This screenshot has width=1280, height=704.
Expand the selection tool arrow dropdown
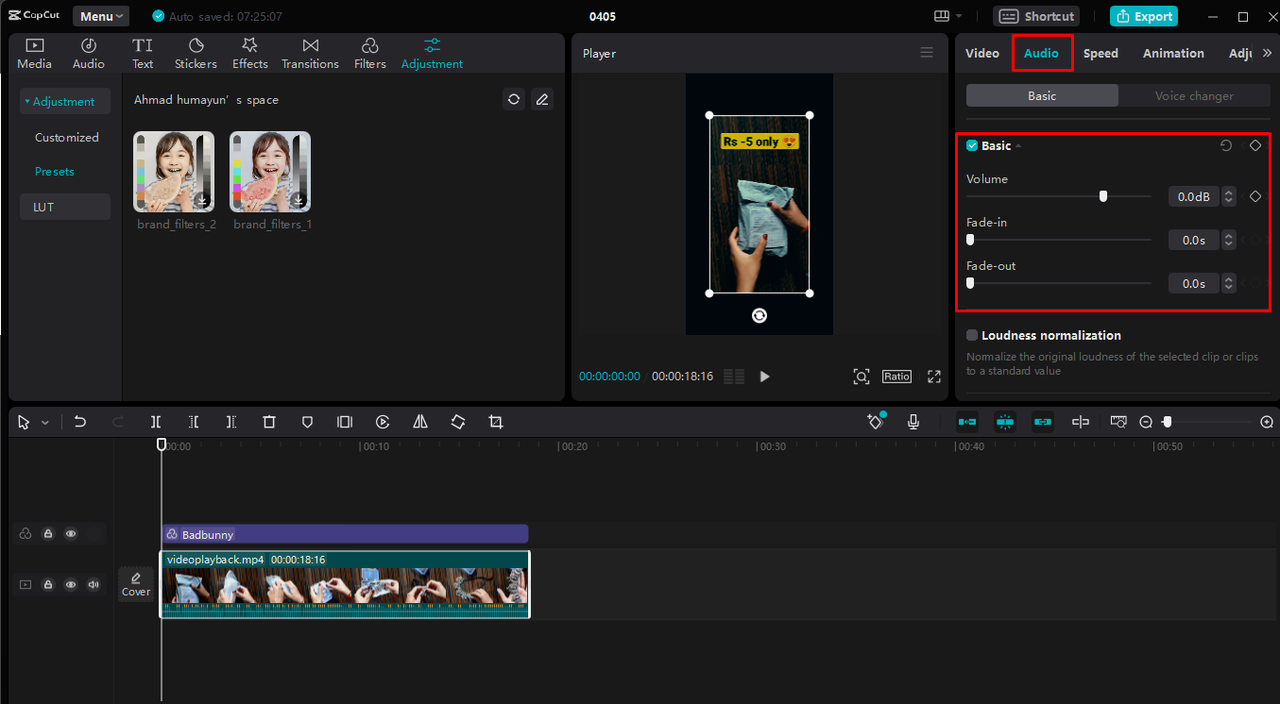tap(45, 423)
